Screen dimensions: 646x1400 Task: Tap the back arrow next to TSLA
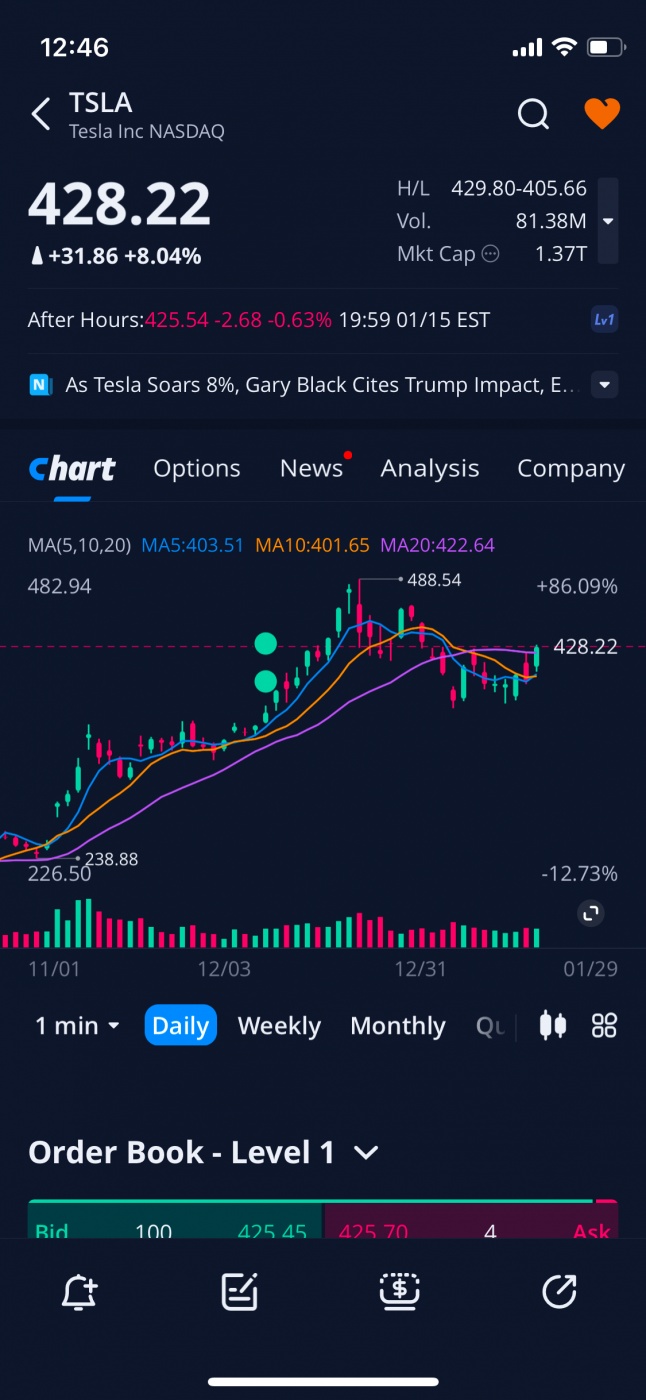[41, 114]
